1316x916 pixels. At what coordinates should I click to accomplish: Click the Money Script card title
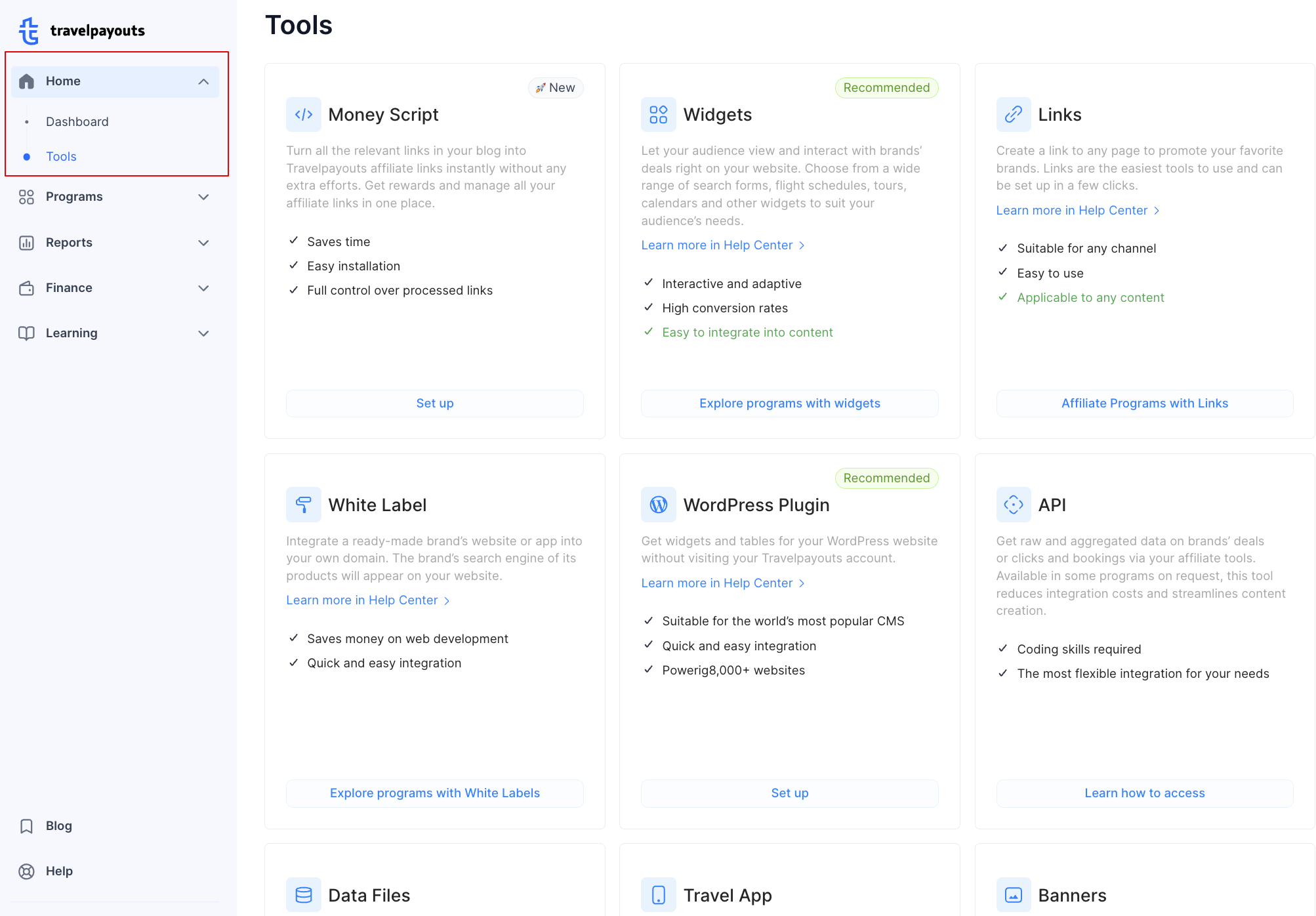coord(383,115)
